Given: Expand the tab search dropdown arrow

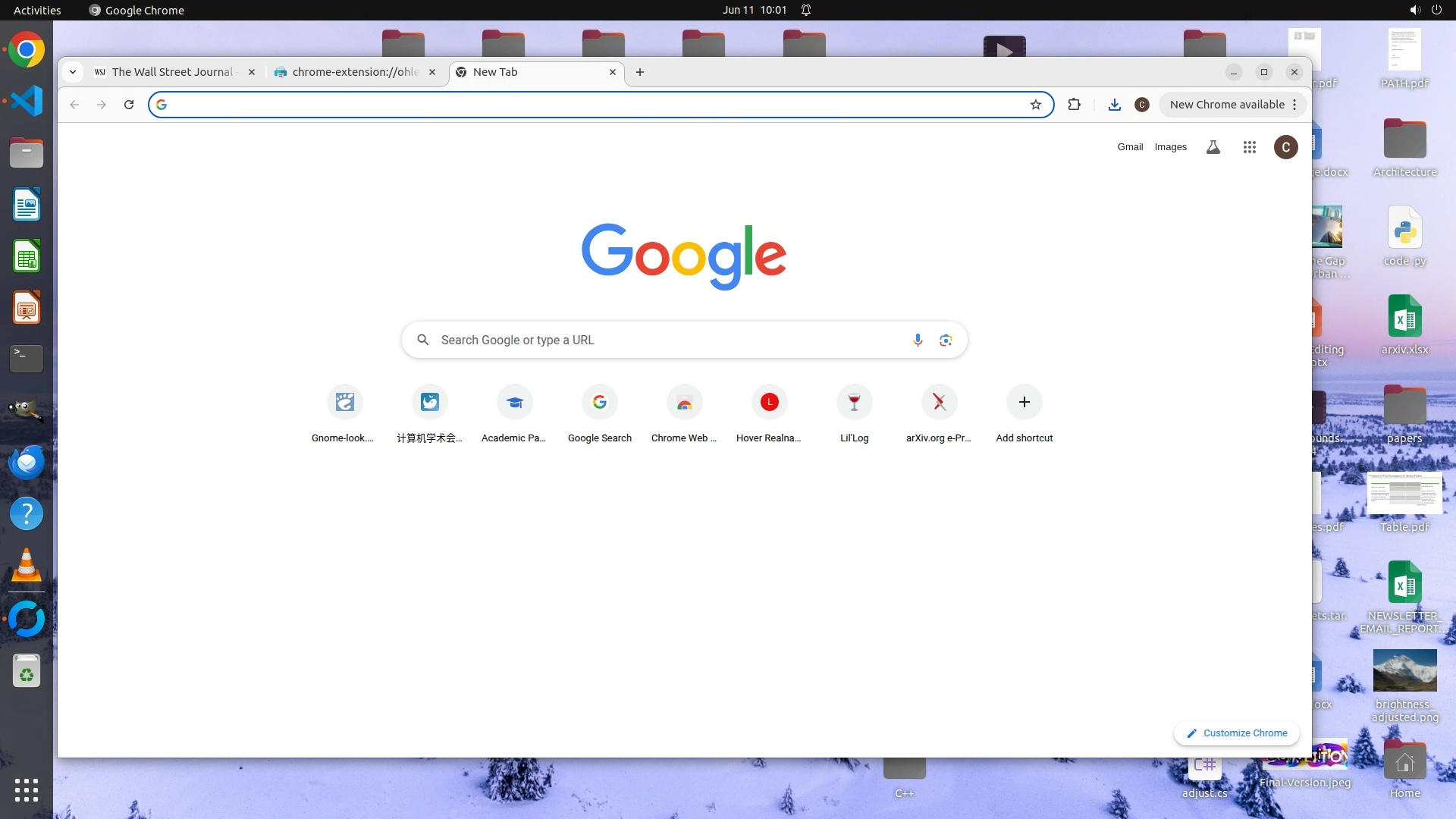Looking at the screenshot, I should coord(73,72).
